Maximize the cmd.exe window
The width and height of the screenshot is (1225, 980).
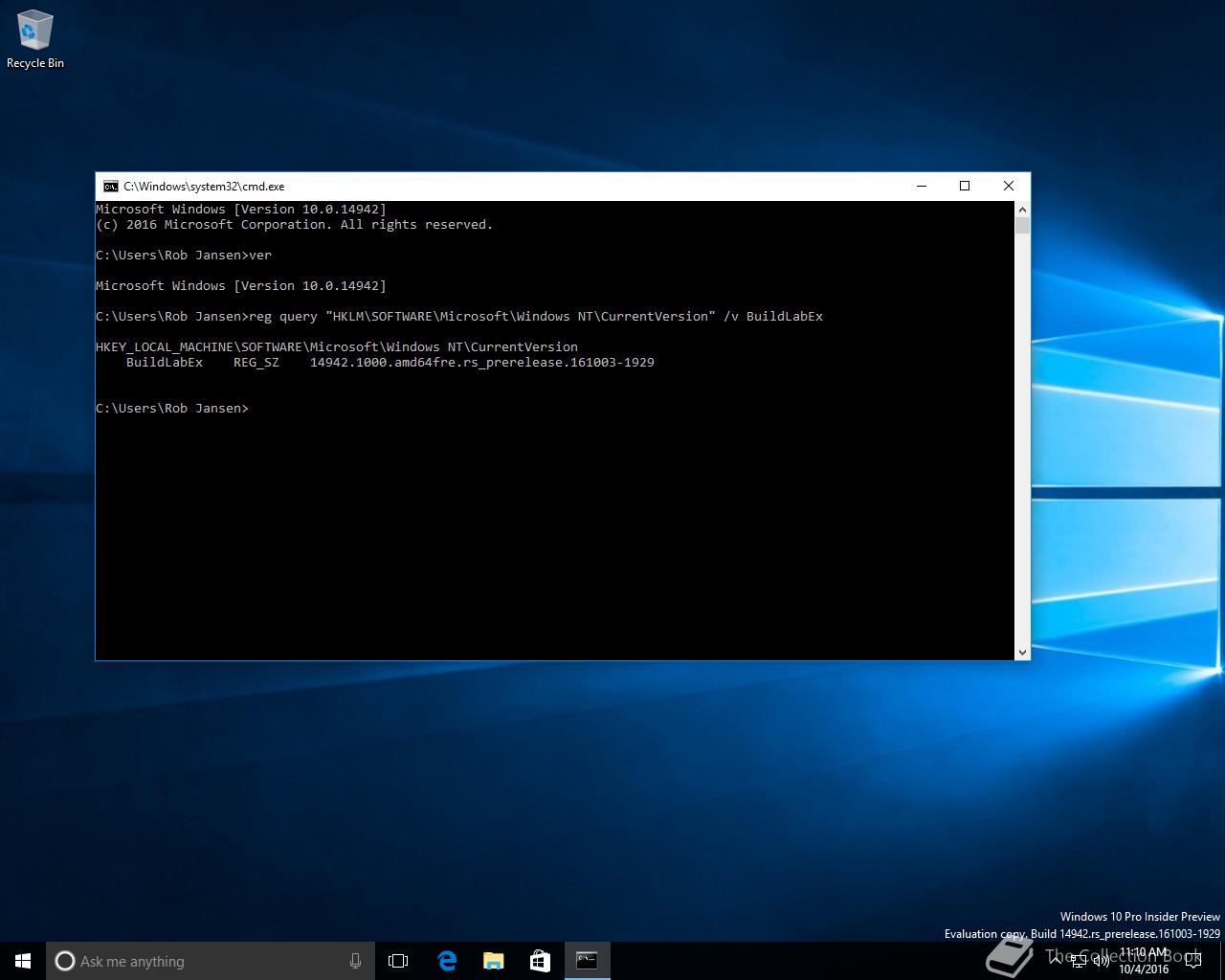point(965,186)
